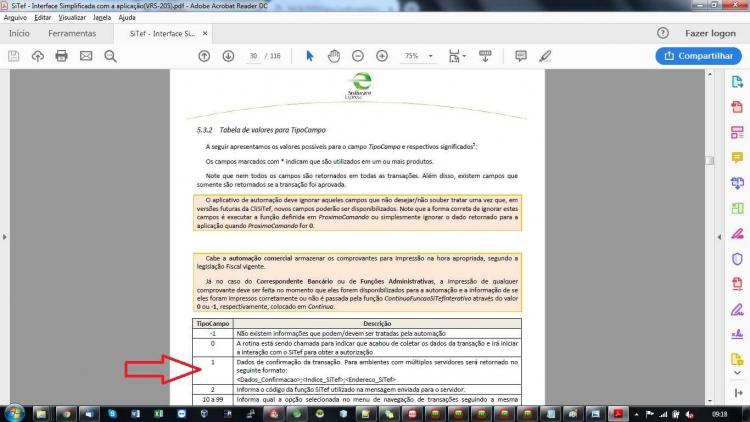Open the Ajuda menu

127,18
